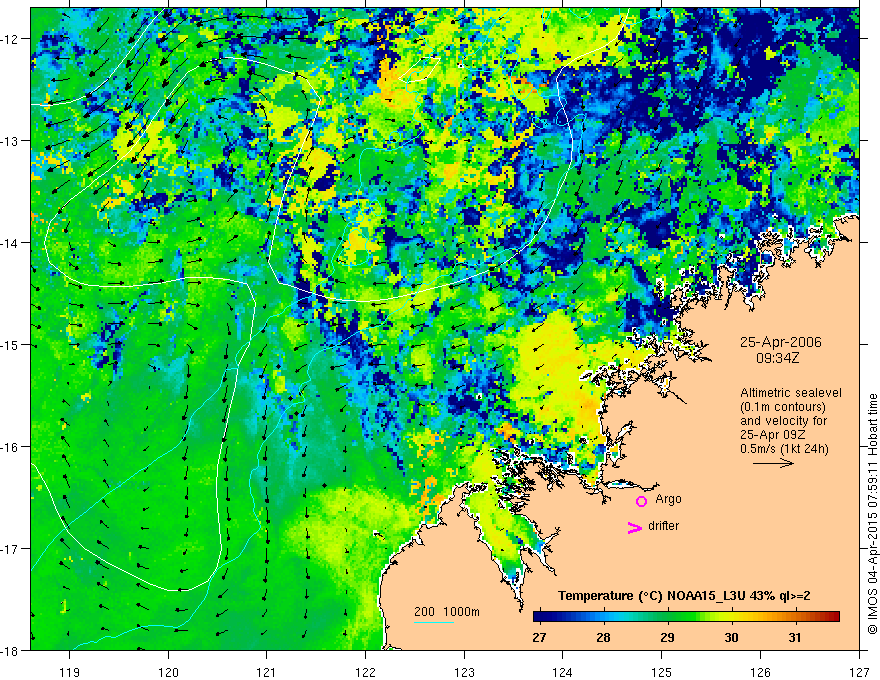This screenshot has width=880, height=680.
Task: Click the temperature color bar legend
Action: pyautogui.click(x=686, y=617)
